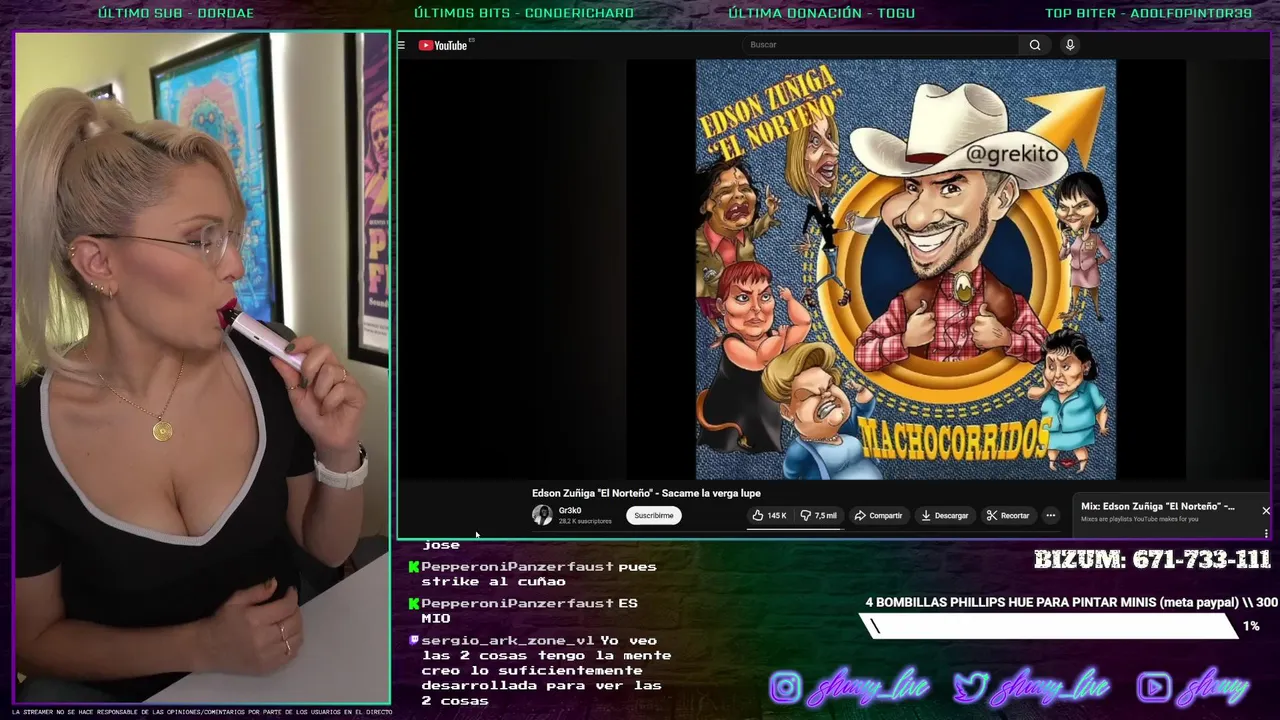
Task: Close the Mix playlist panel
Action: (x=1266, y=510)
